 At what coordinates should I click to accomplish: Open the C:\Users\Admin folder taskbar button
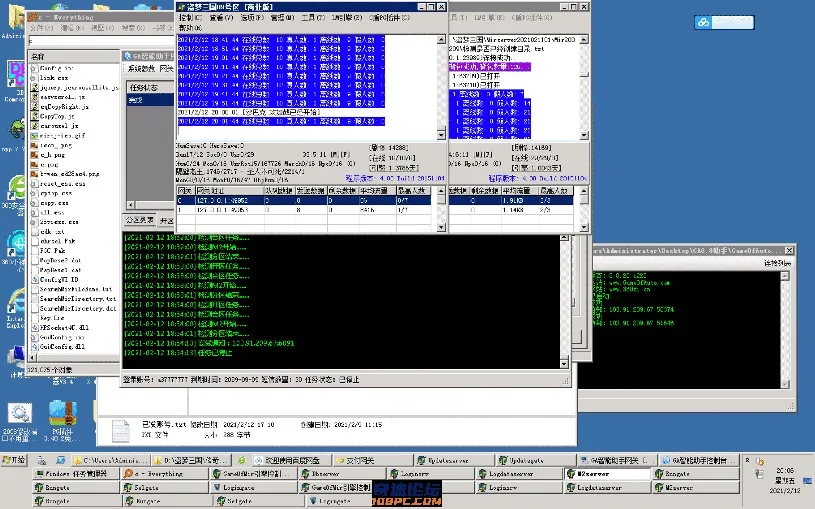[111, 460]
